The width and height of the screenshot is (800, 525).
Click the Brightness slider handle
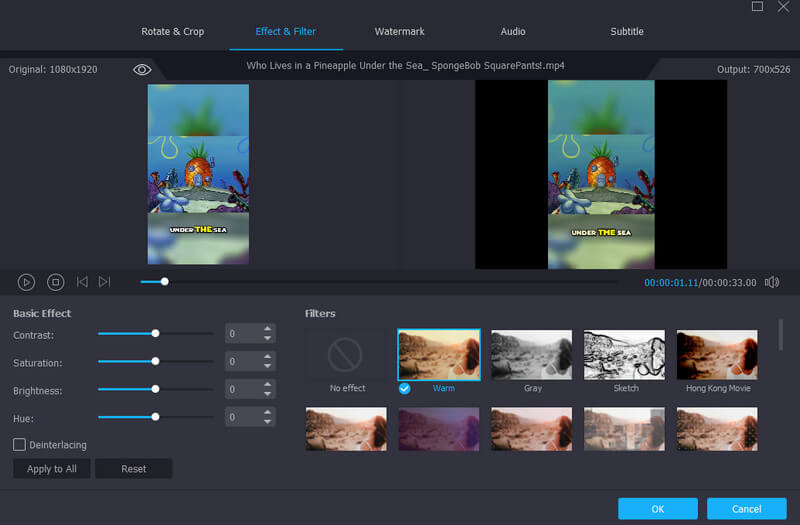(155, 389)
